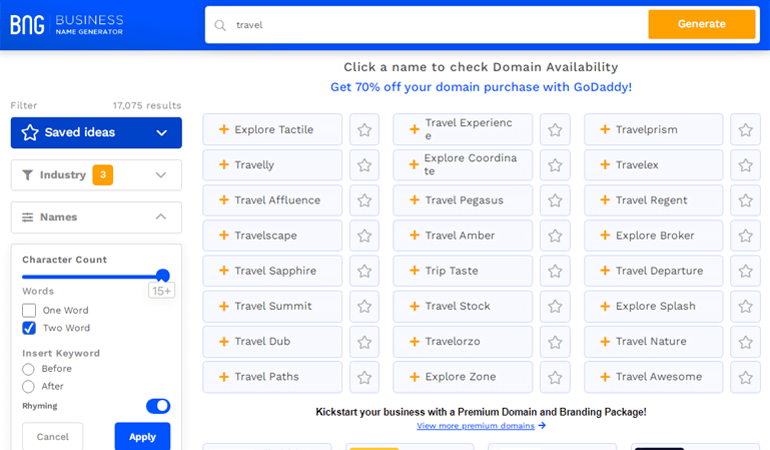Click the search magnifier icon
The width and height of the screenshot is (770, 450).
tap(220, 25)
